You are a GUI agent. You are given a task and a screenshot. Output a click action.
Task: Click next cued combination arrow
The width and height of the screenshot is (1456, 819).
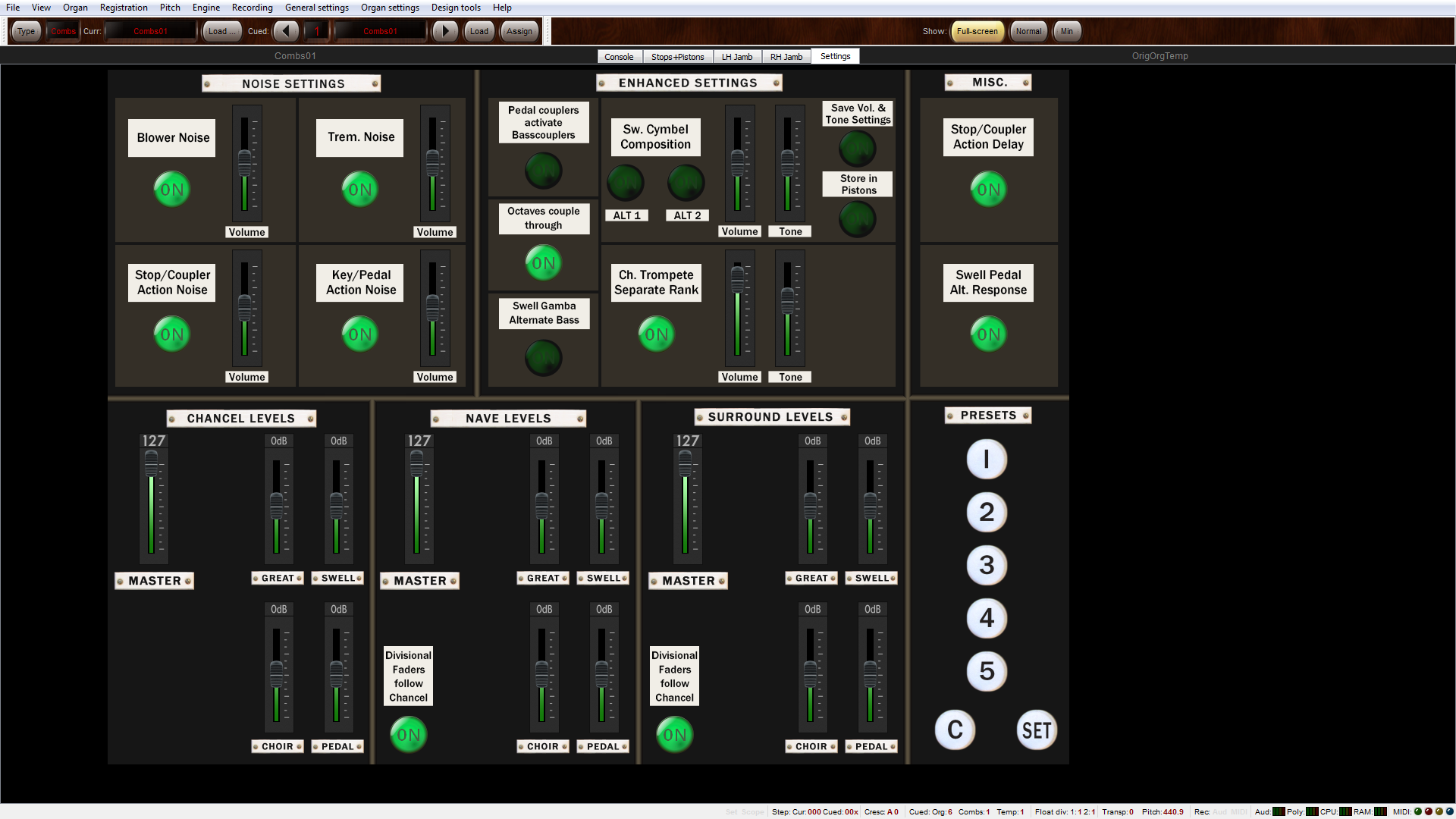[x=445, y=31]
